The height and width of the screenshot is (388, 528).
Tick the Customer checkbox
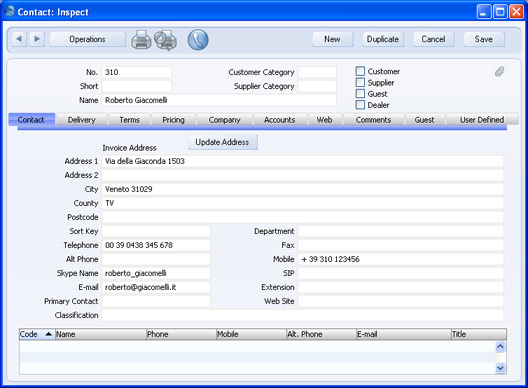(360, 71)
